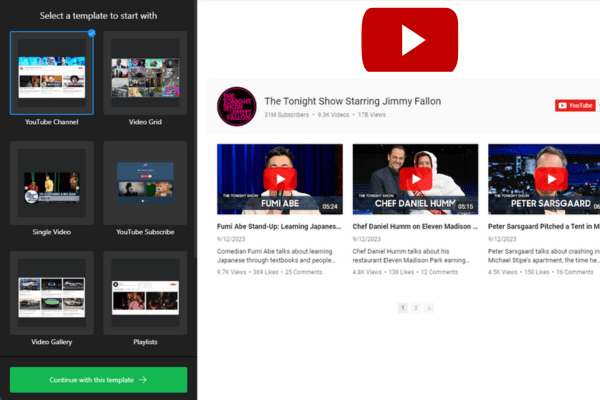600x400 pixels.
Task: Click the red YouTube subscribe button
Action: click(576, 105)
